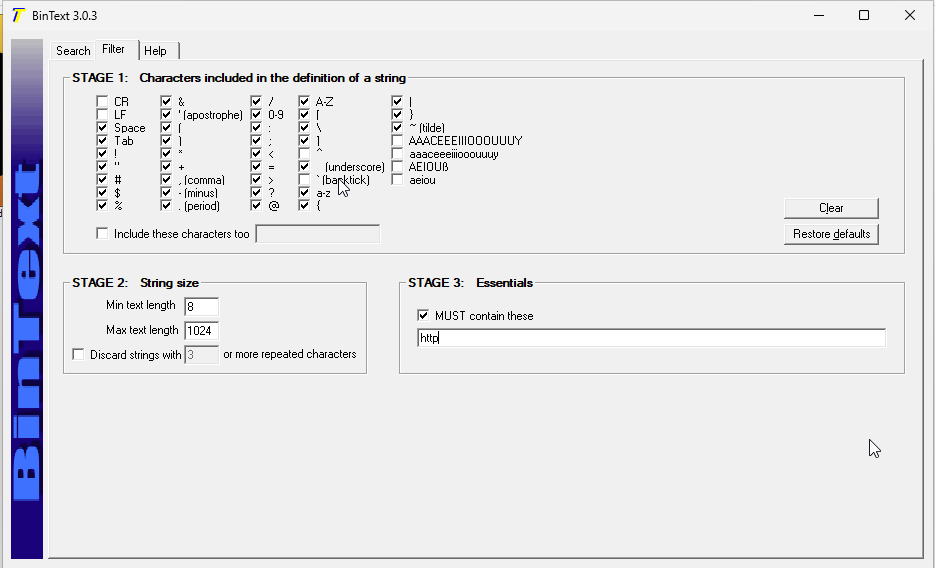Open the BinText title bar app icon
This screenshot has width=935, height=568.
point(18,15)
